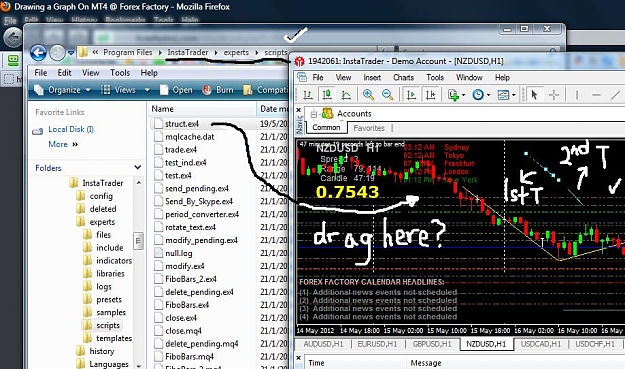This screenshot has height=369, width=625.
Task: Open the periodicity clock dropdown icon
Action: tap(481, 95)
